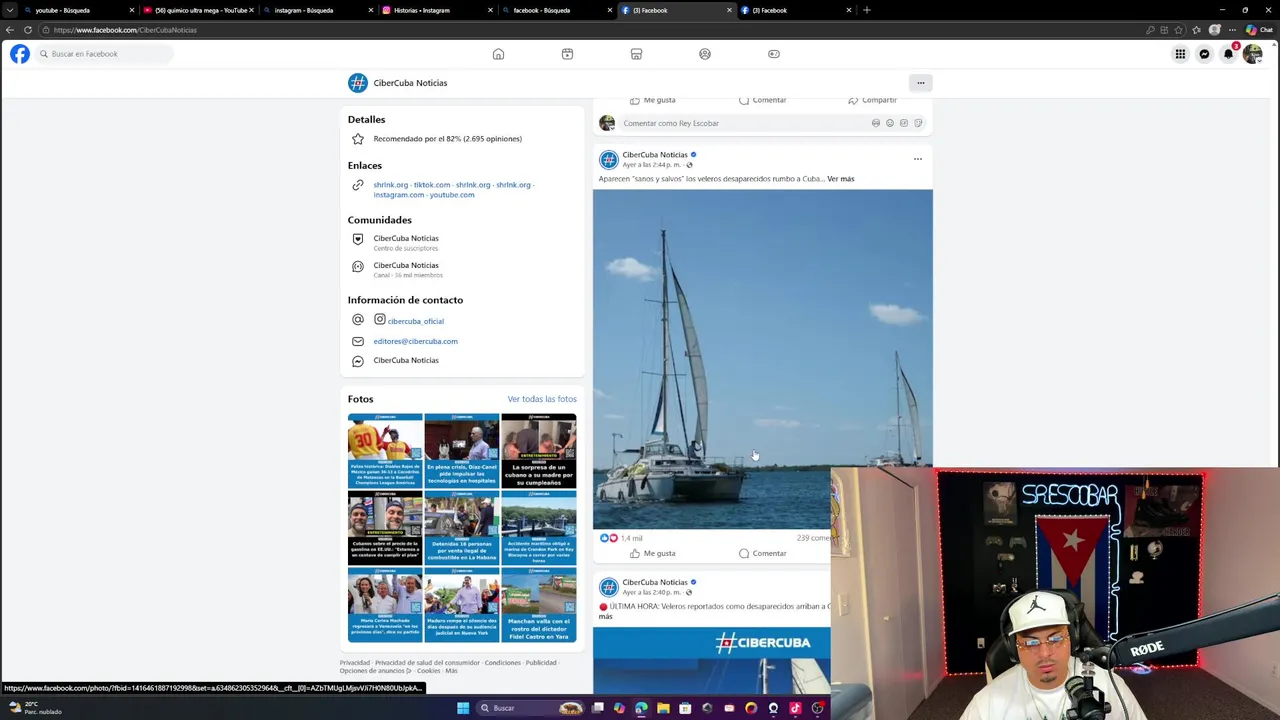1280x720 pixels.
Task: View the 1,4 mil reactions count
Action: [x=631, y=538]
